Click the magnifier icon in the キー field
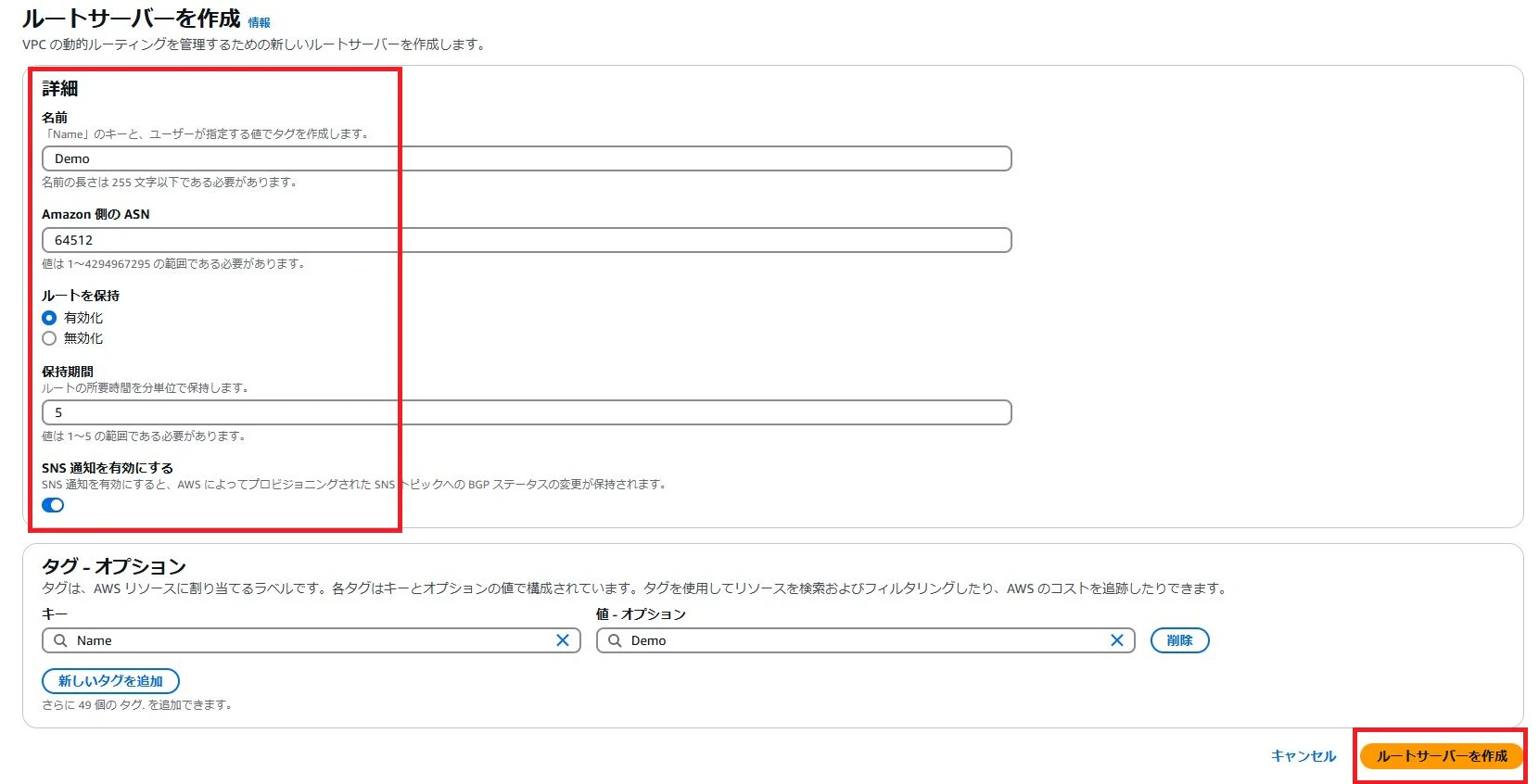The height and width of the screenshot is (784, 1539). [60, 640]
